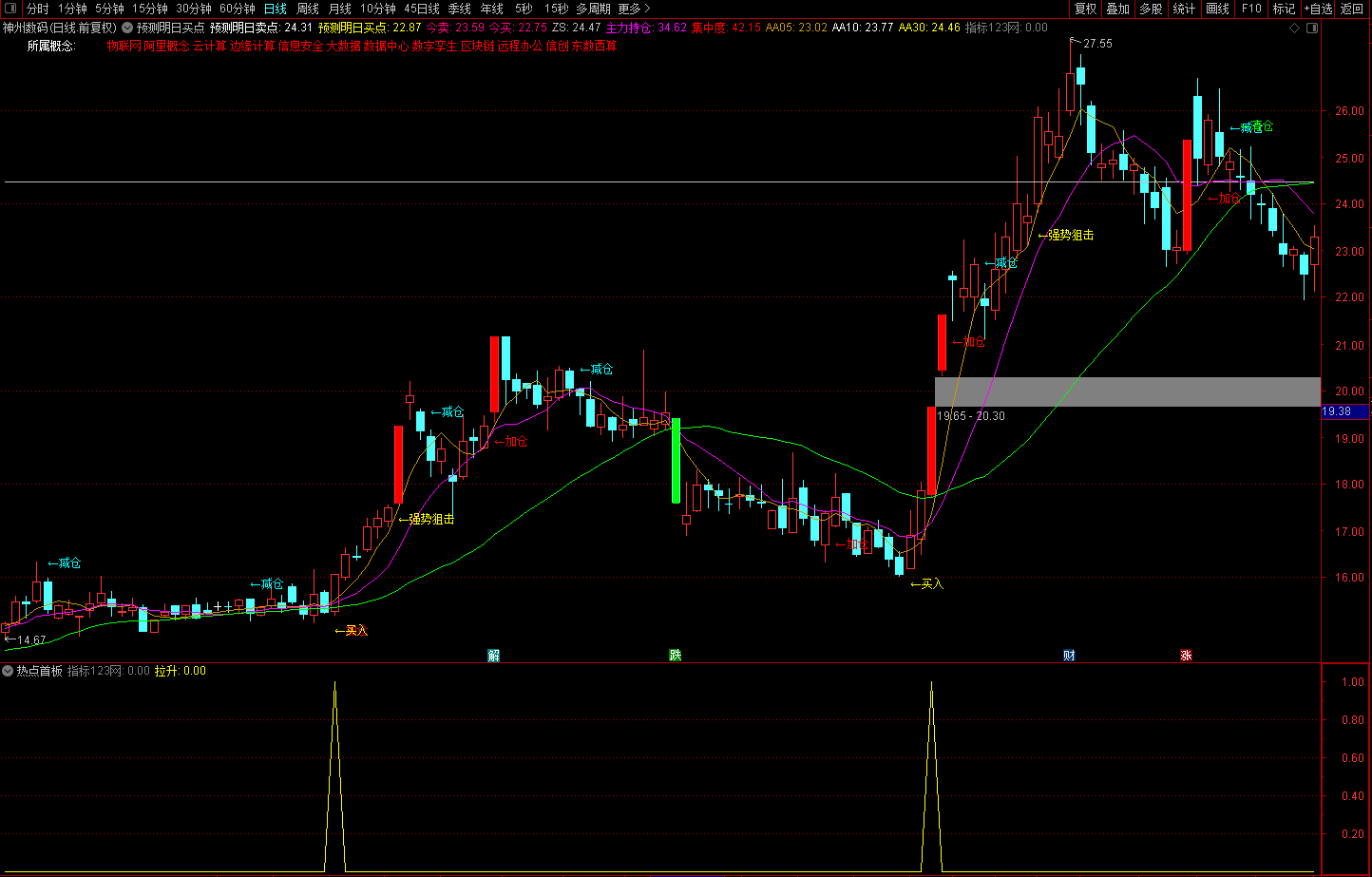This screenshot has height=877, width=1372.
Task: Switch to 周线 weekly chart period
Action: coord(307,9)
